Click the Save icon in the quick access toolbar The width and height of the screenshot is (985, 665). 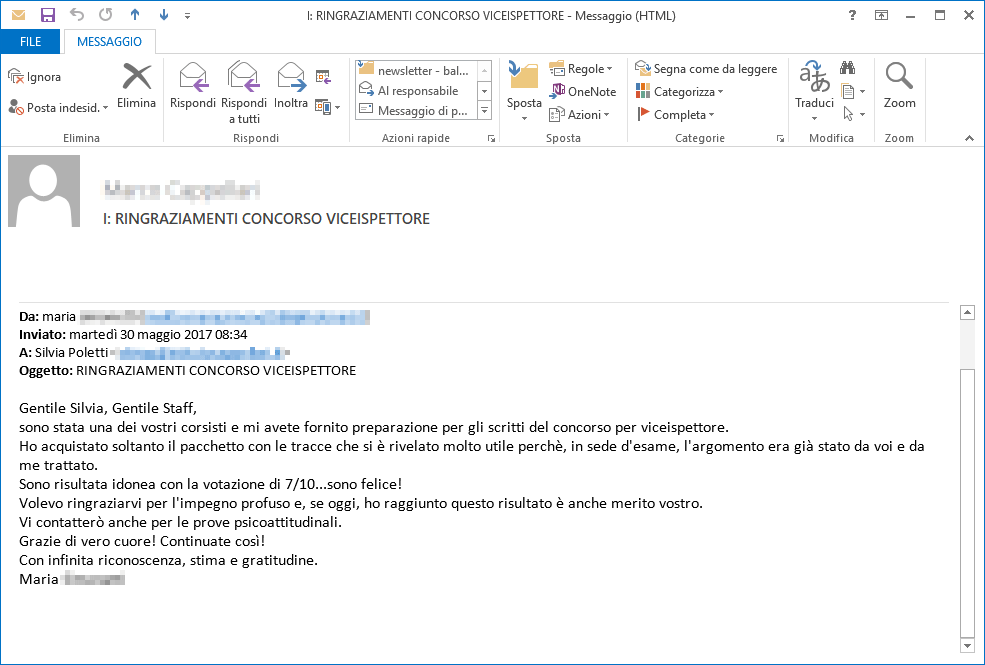pyautogui.click(x=47, y=15)
